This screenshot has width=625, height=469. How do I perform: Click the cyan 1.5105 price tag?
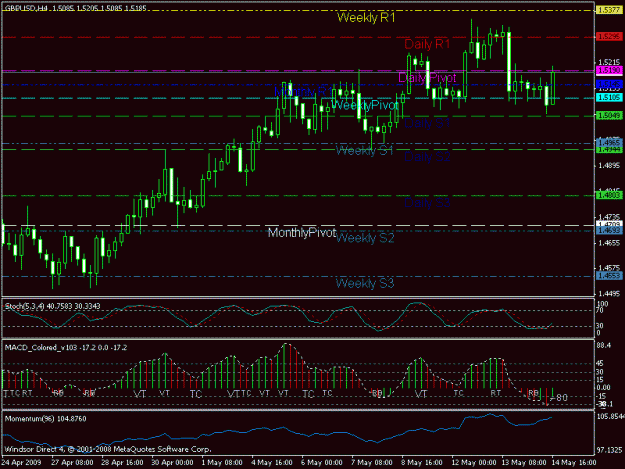pos(609,98)
